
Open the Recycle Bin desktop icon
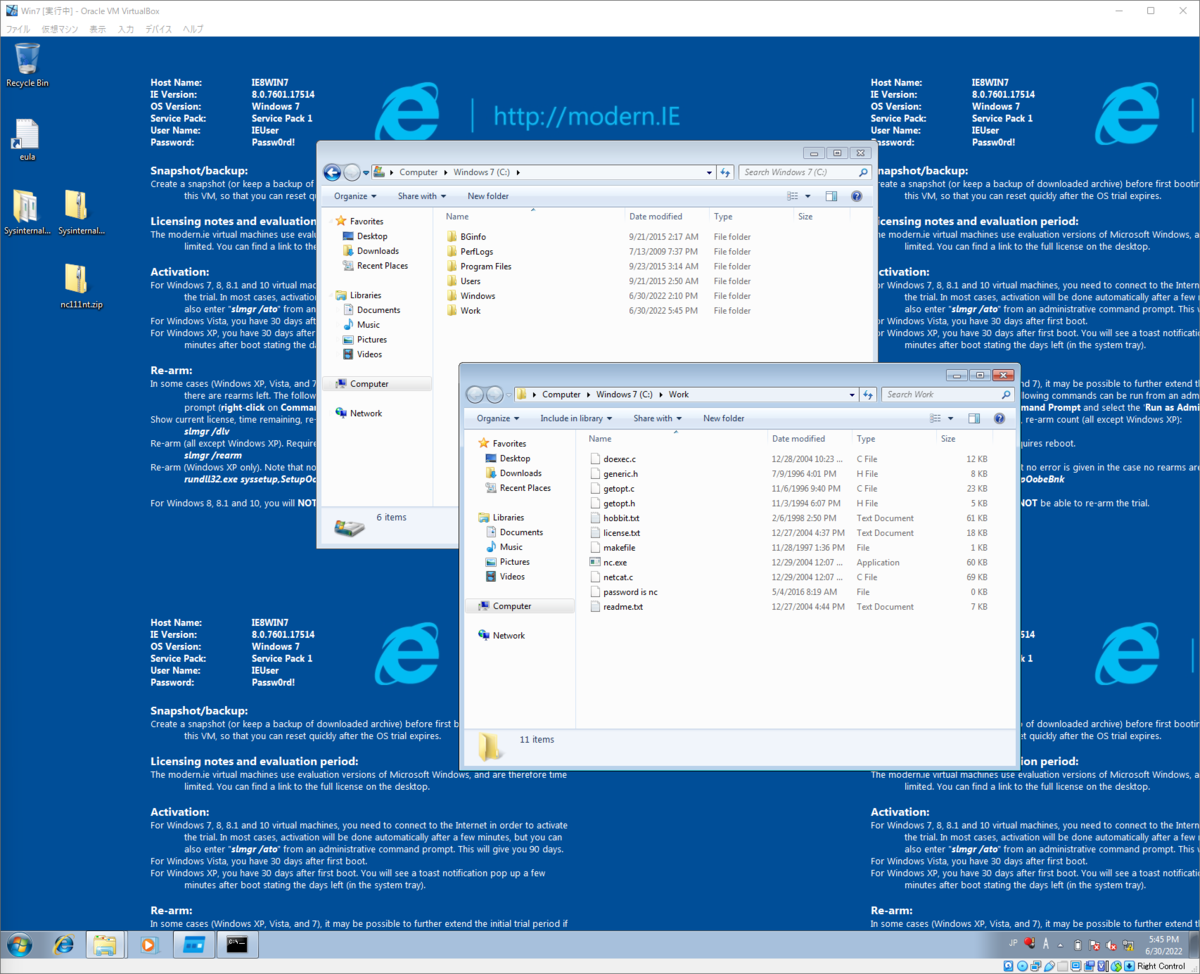[27, 65]
